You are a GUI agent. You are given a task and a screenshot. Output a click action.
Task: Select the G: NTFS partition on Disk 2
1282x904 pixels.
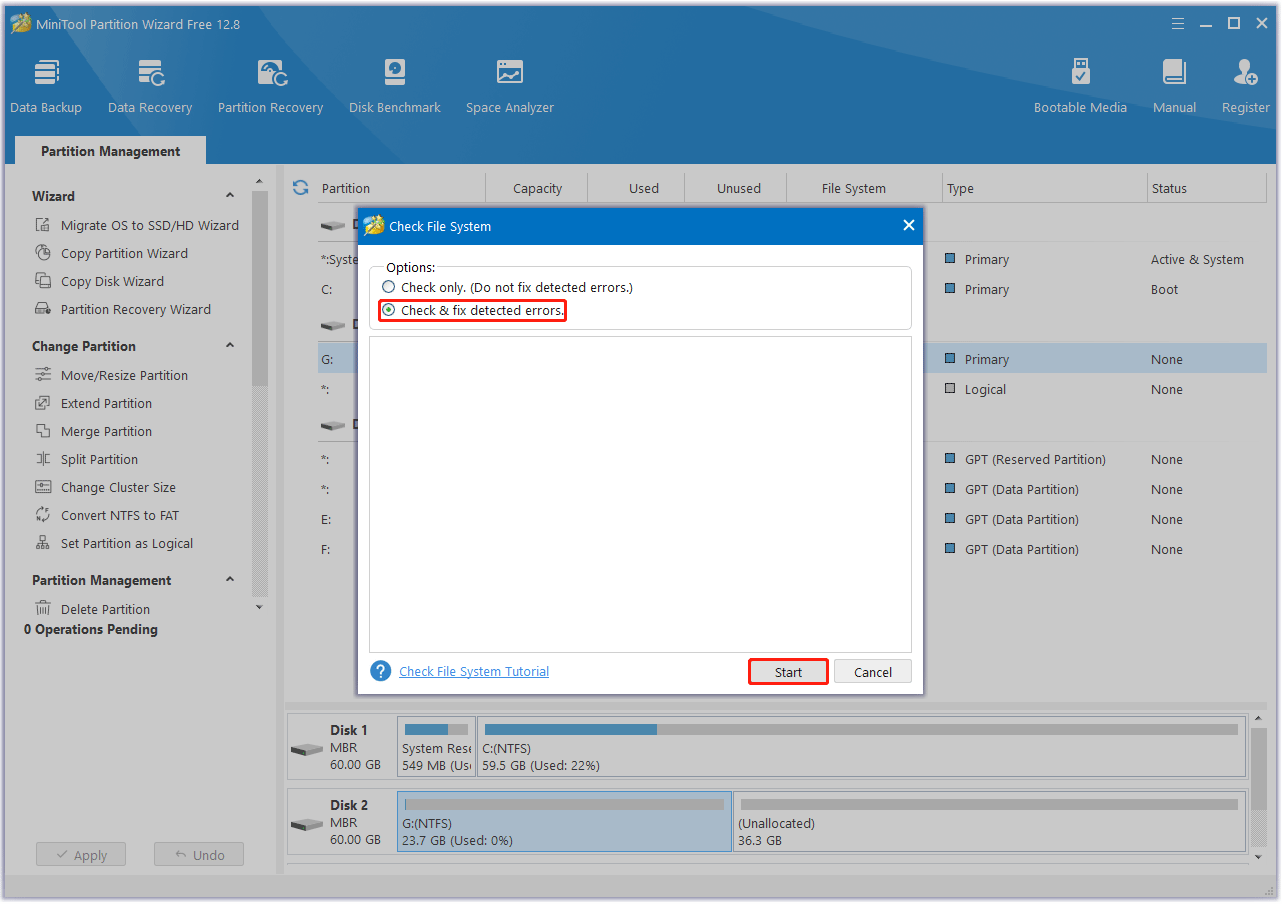point(563,822)
